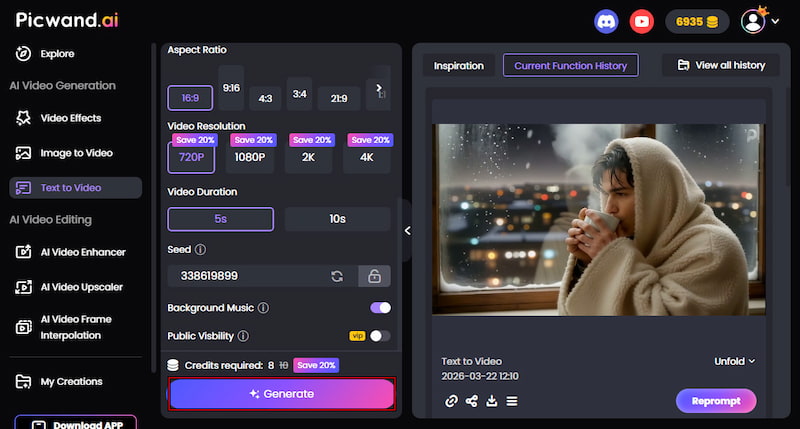Click the Background Music info icon
The image size is (800, 429).
pyautogui.click(x=263, y=308)
